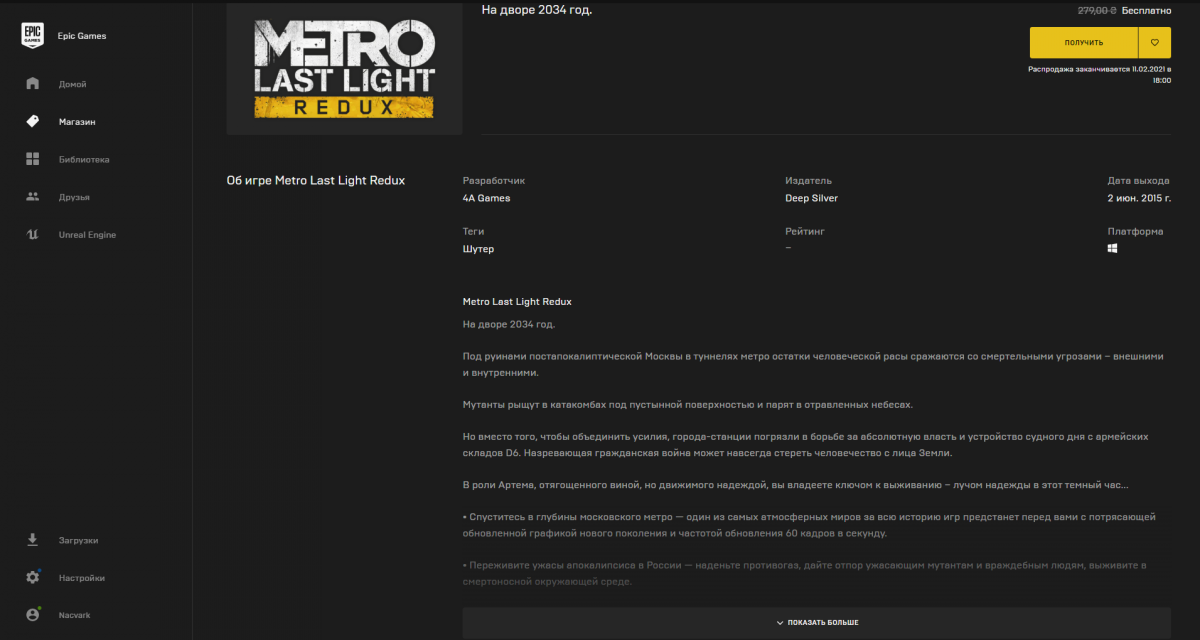Click the crossed-out 279,00 ₴ price
This screenshot has width=1200, height=640.
click(1097, 10)
